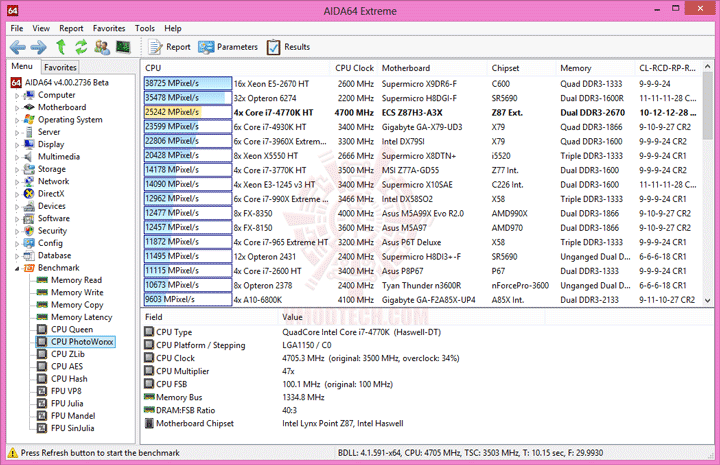The height and width of the screenshot is (465, 720).
Task: Select the Security shield icon
Action: pyautogui.click(x=29, y=231)
